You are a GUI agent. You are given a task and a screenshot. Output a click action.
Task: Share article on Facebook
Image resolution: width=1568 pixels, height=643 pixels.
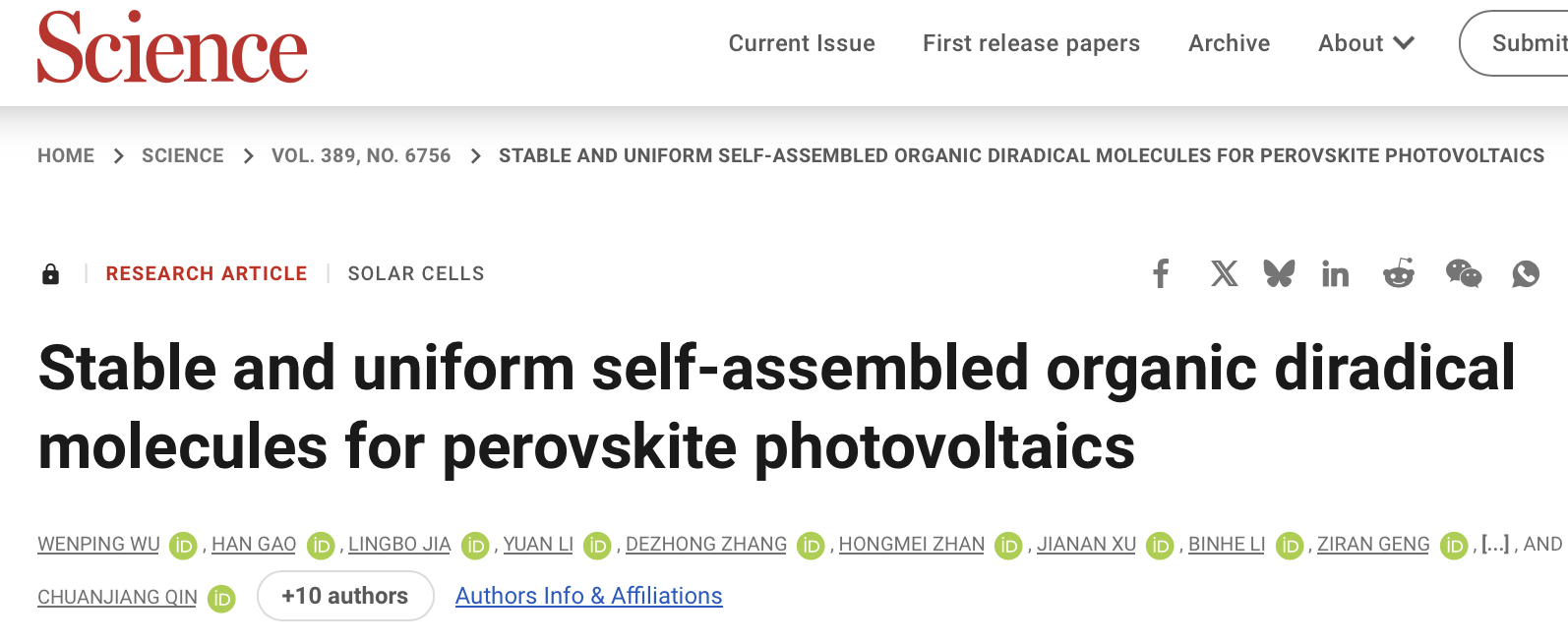(x=1161, y=273)
